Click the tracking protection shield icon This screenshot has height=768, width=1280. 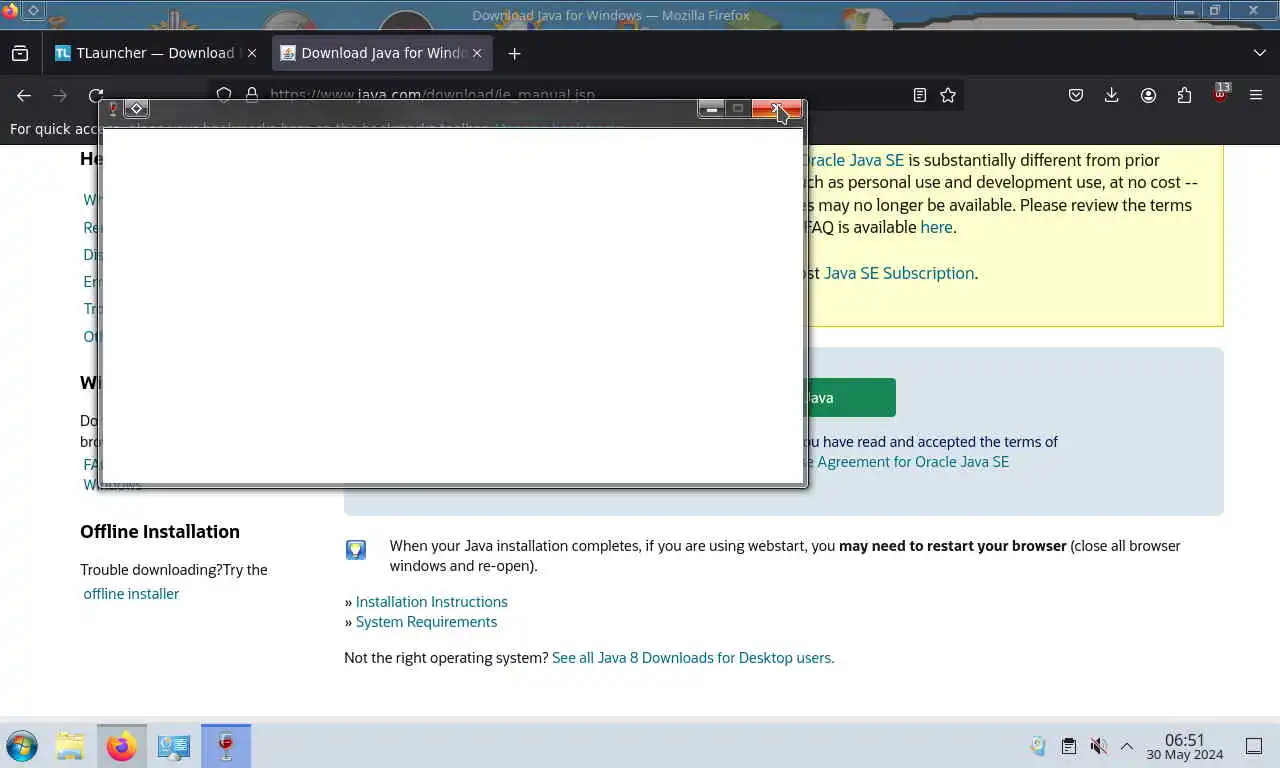[224, 95]
